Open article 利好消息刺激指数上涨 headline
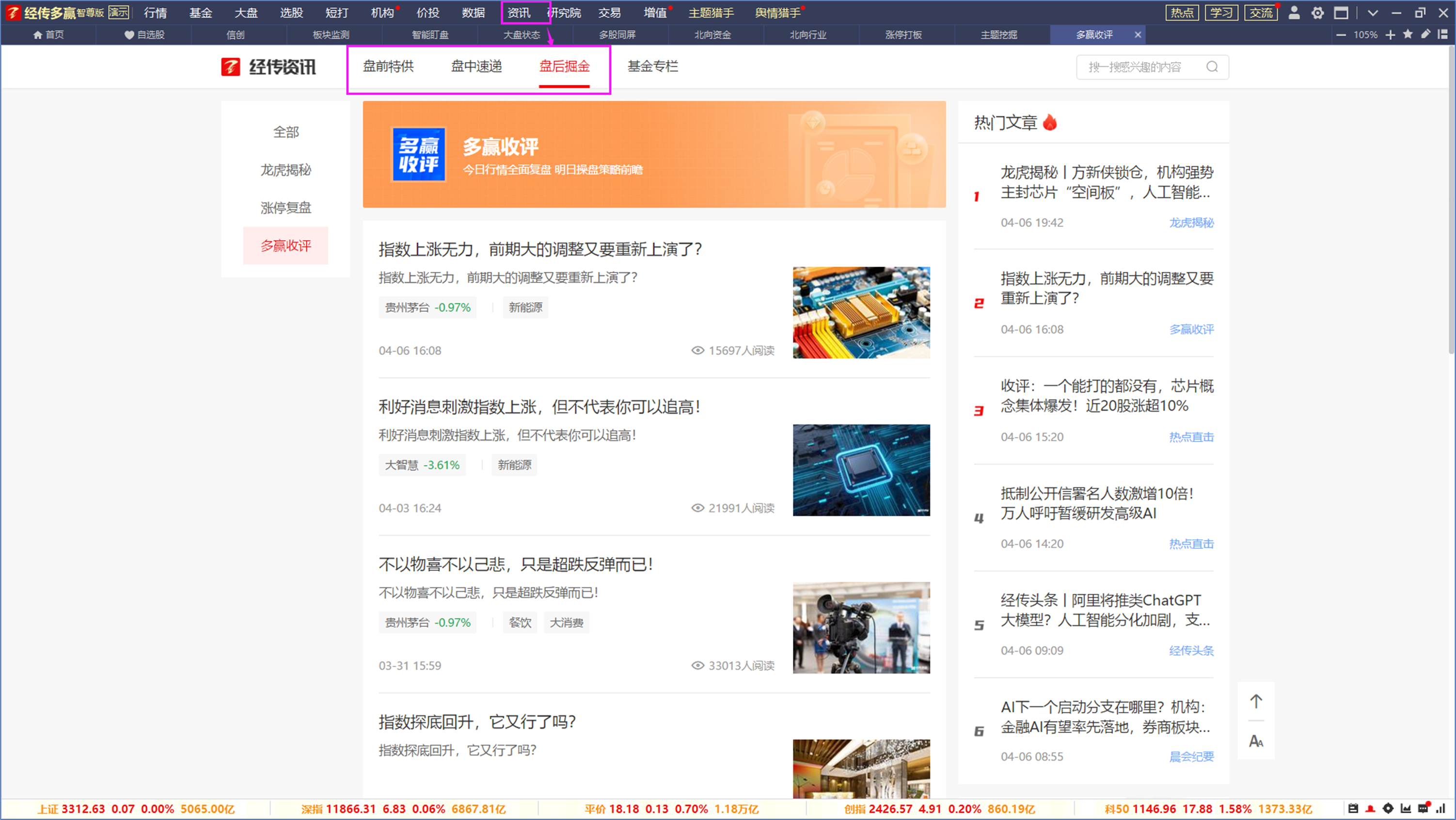 click(539, 407)
